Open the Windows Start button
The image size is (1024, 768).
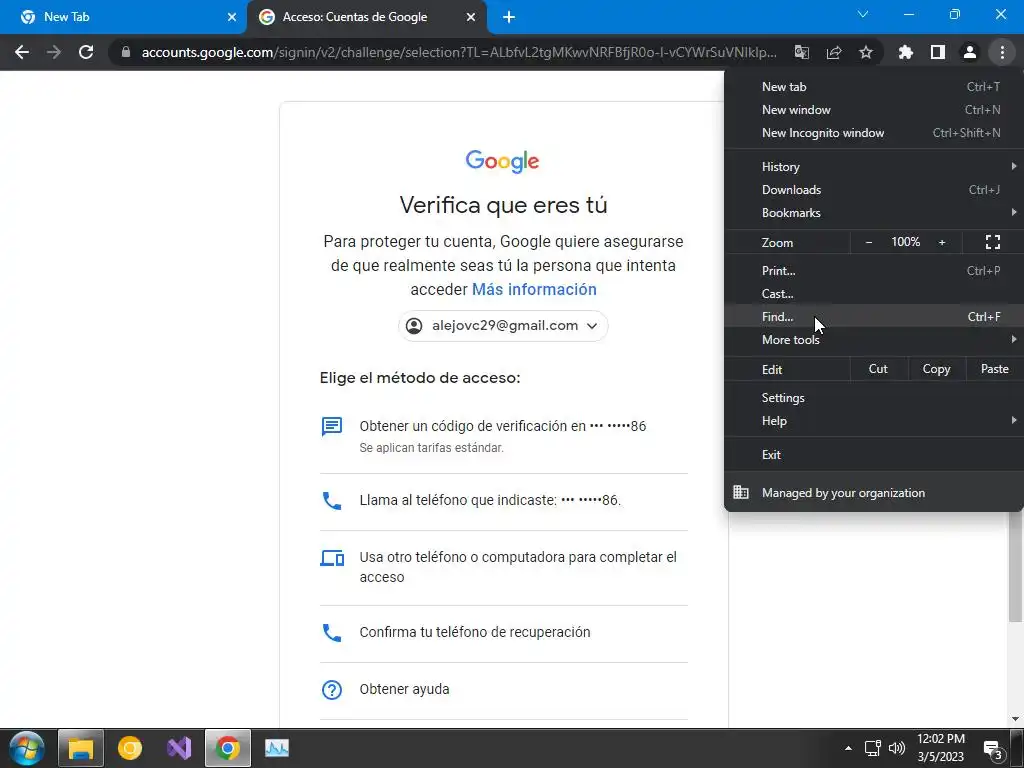(27, 748)
